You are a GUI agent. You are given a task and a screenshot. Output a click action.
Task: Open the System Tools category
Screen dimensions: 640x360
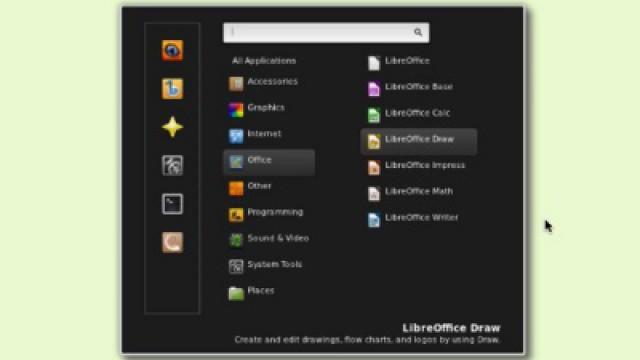(269, 266)
